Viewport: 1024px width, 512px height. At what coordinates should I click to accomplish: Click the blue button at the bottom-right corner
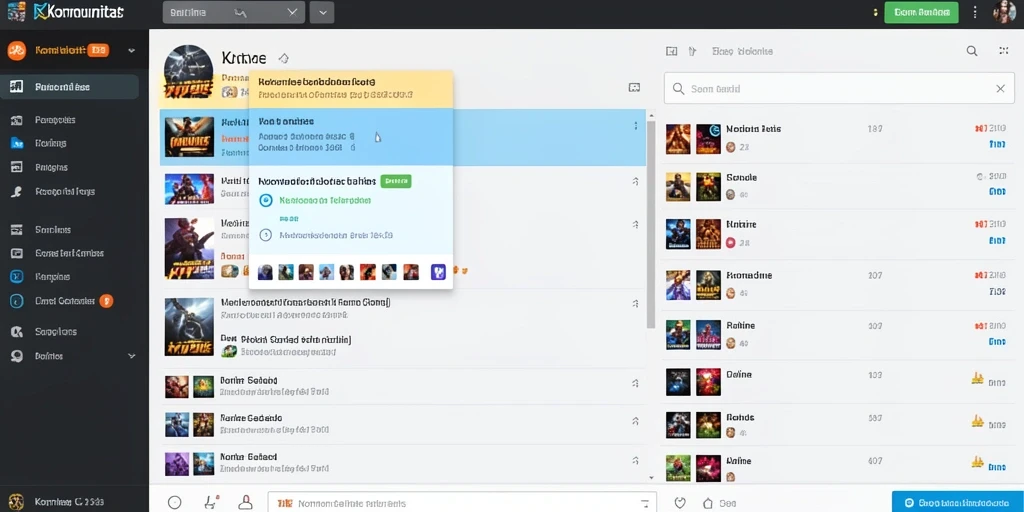point(958,502)
